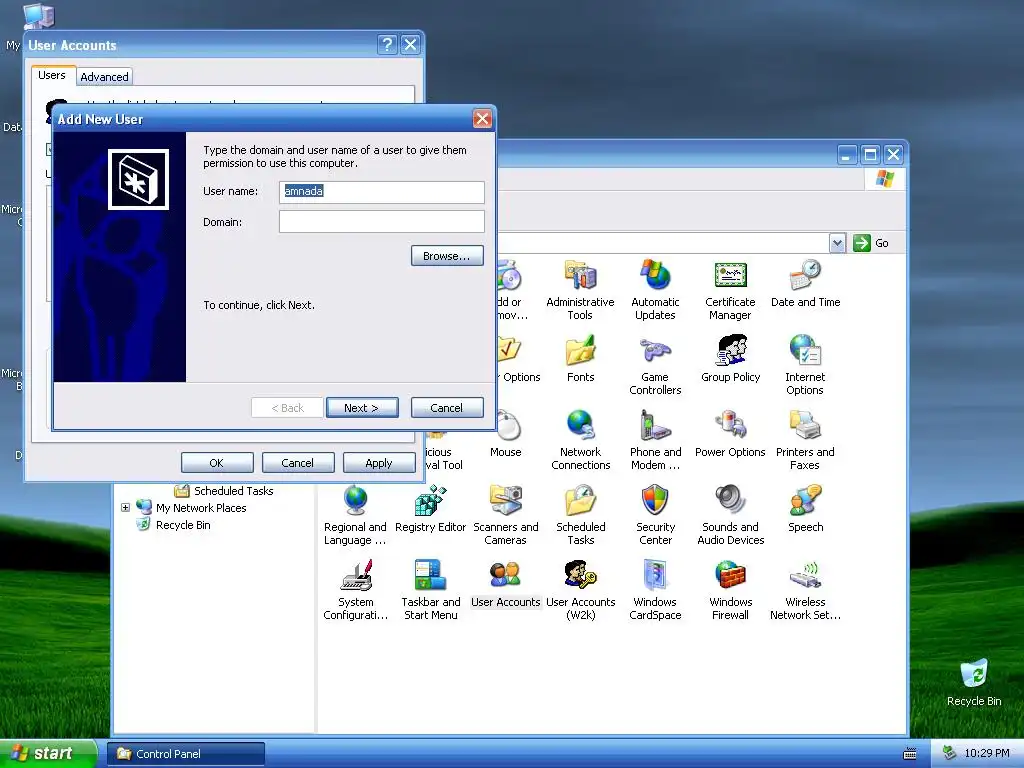Select the highlighted User Accounts icon
Screen dimensions: 1024x768
point(505,583)
